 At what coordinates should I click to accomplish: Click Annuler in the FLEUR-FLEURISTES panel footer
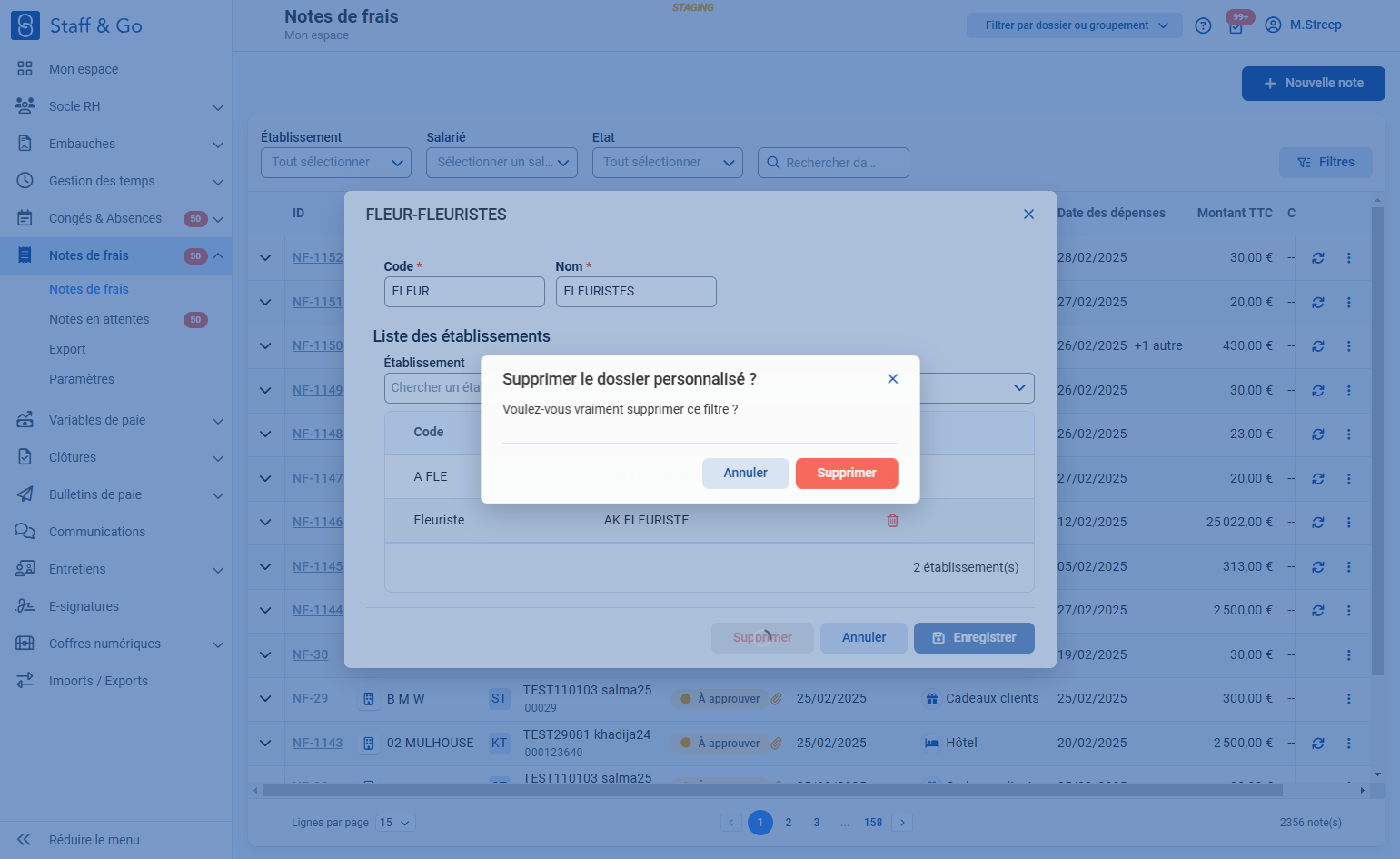coord(864,638)
